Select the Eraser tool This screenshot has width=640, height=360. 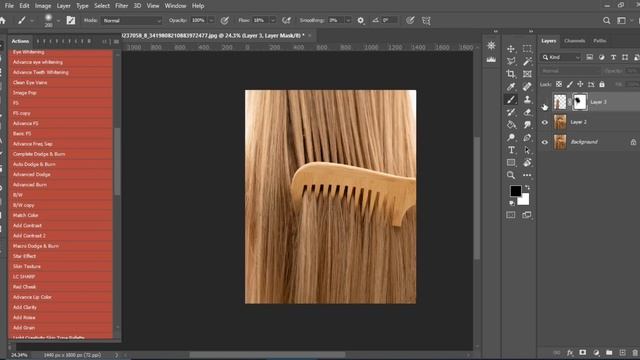coord(527,112)
